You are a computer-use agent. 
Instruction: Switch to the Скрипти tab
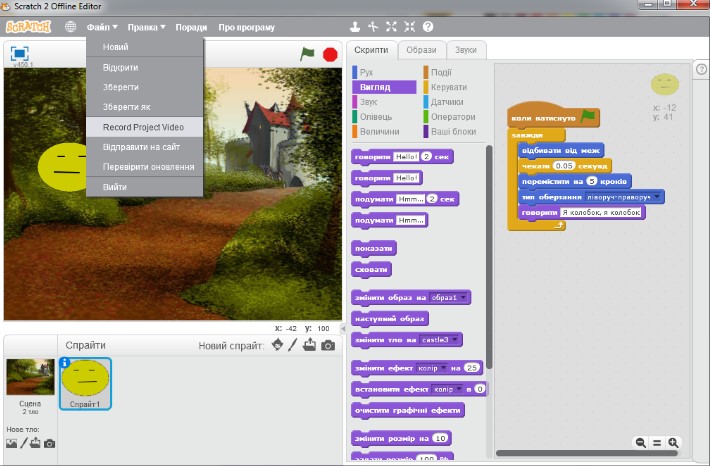click(371, 50)
